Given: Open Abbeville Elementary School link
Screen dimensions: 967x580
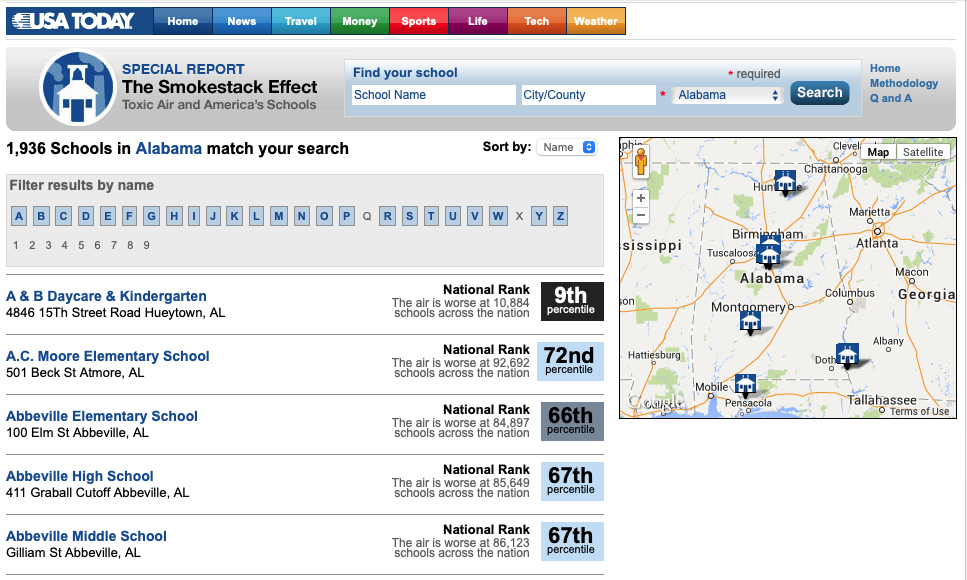Looking at the screenshot, I should point(102,416).
